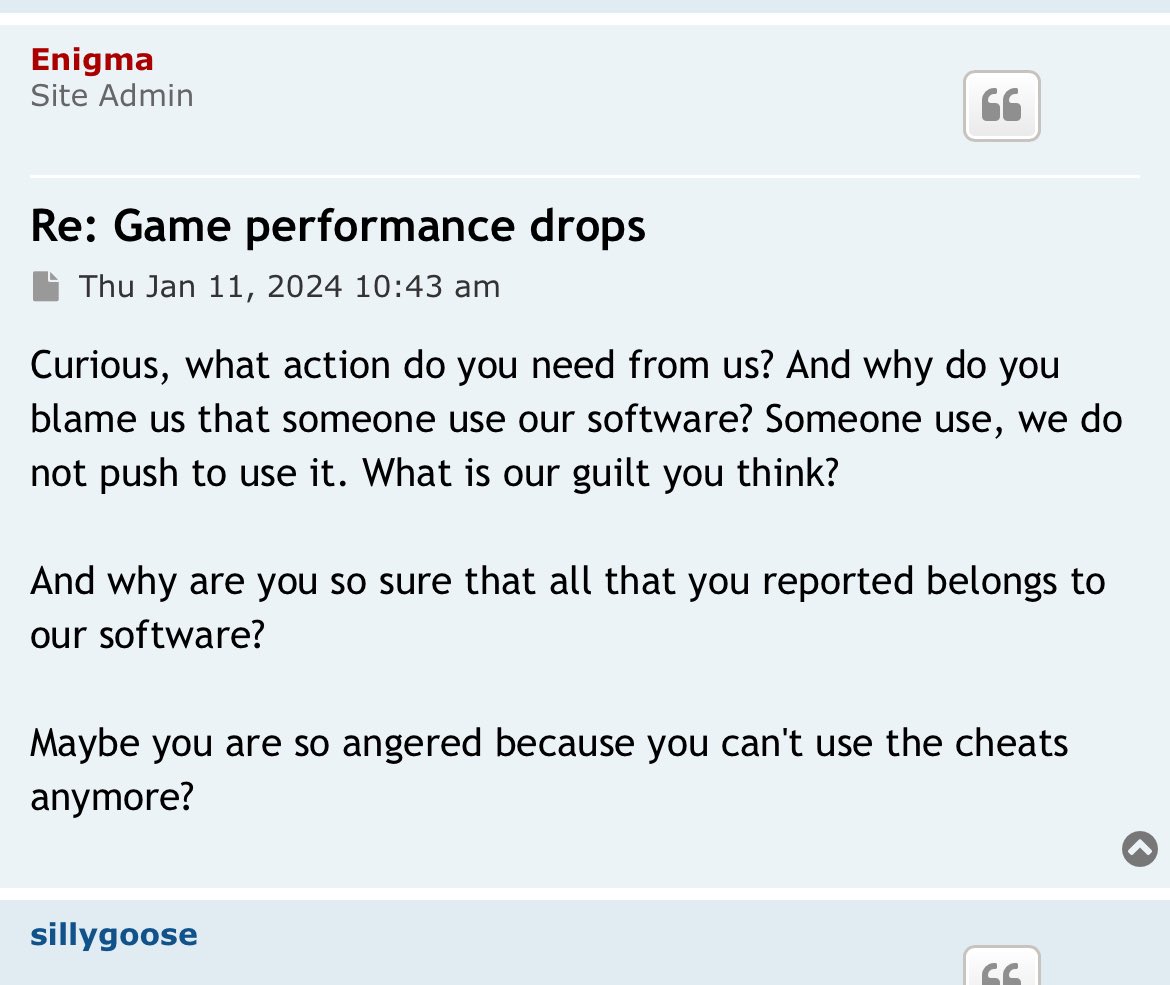Click the white separator above sillygoose's post
Viewport: 1170px width, 985px height.
pos(585,893)
